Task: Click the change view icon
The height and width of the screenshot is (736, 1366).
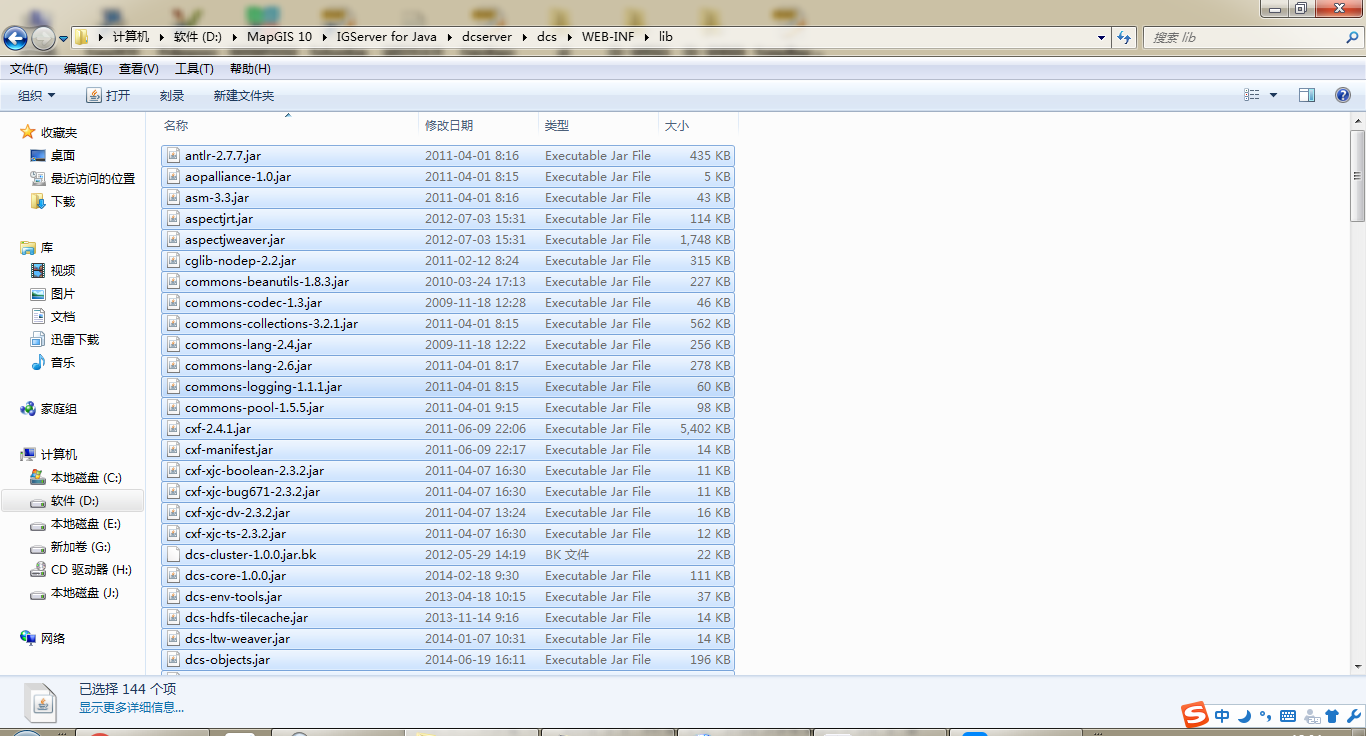Action: pyautogui.click(x=1251, y=95)
